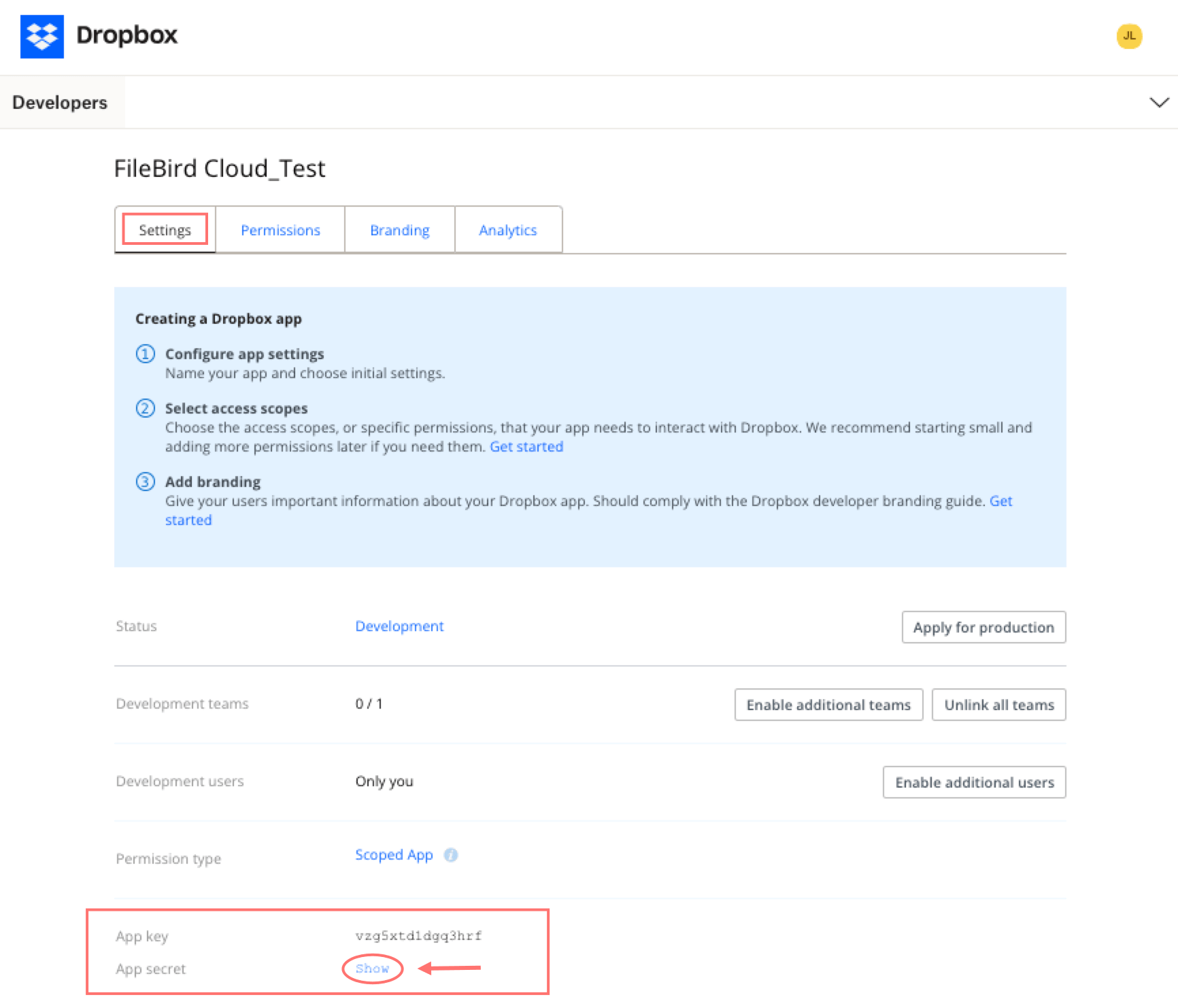Go to the Branding tab
The width and height of the screenshot is (1178, 1008).
click(400, 230)
